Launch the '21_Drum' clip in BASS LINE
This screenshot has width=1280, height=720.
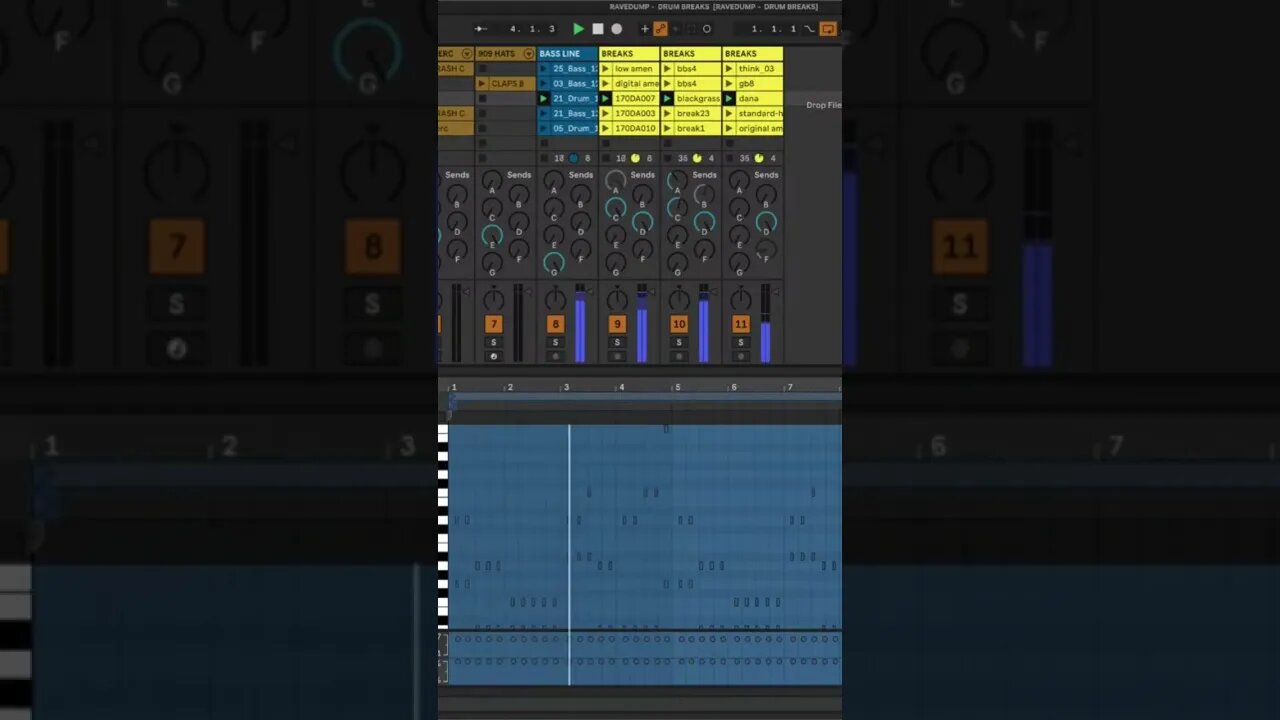(543, 99)
